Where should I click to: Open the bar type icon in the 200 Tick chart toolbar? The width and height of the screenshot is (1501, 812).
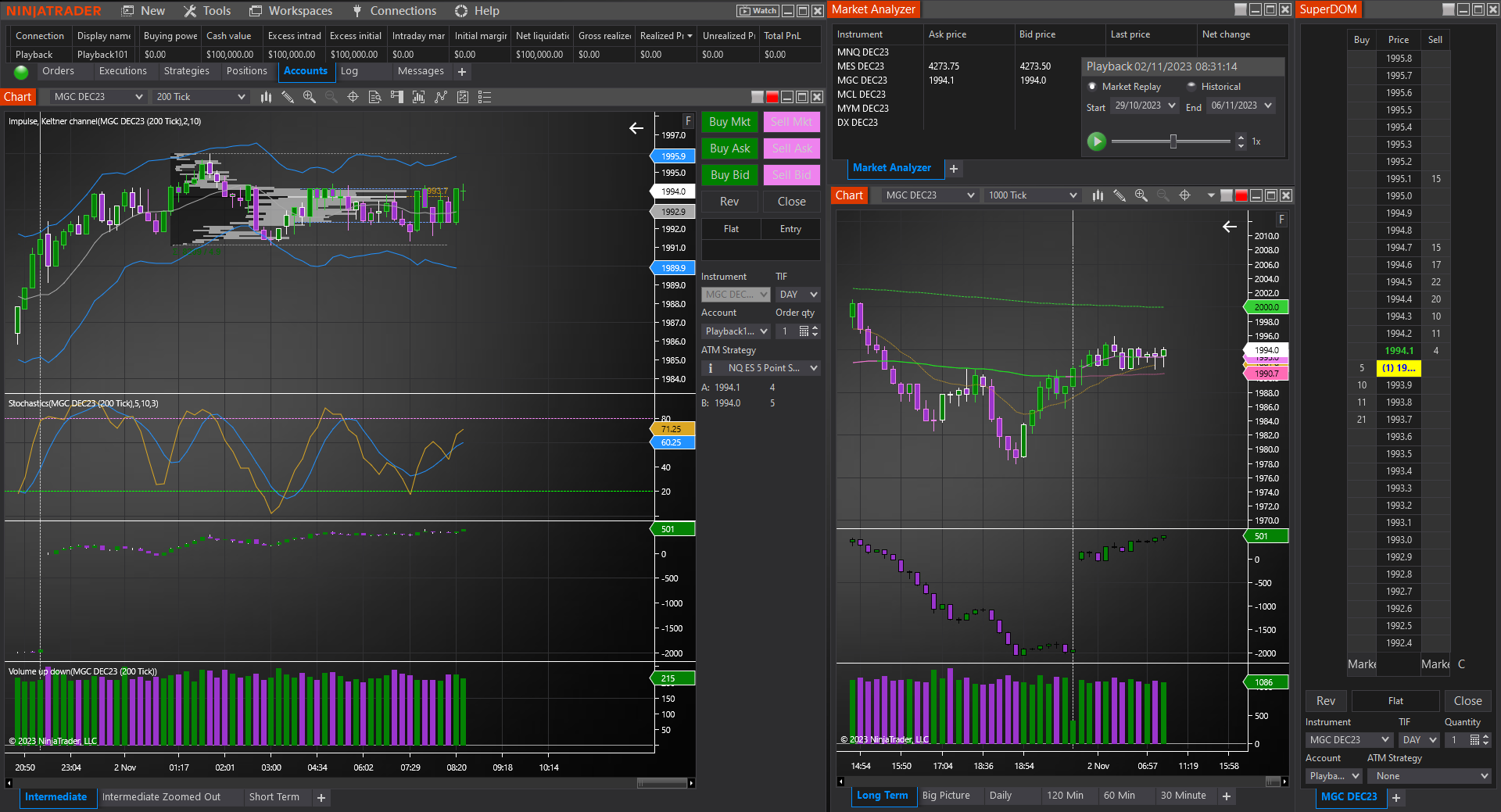[x=267, y=97]
